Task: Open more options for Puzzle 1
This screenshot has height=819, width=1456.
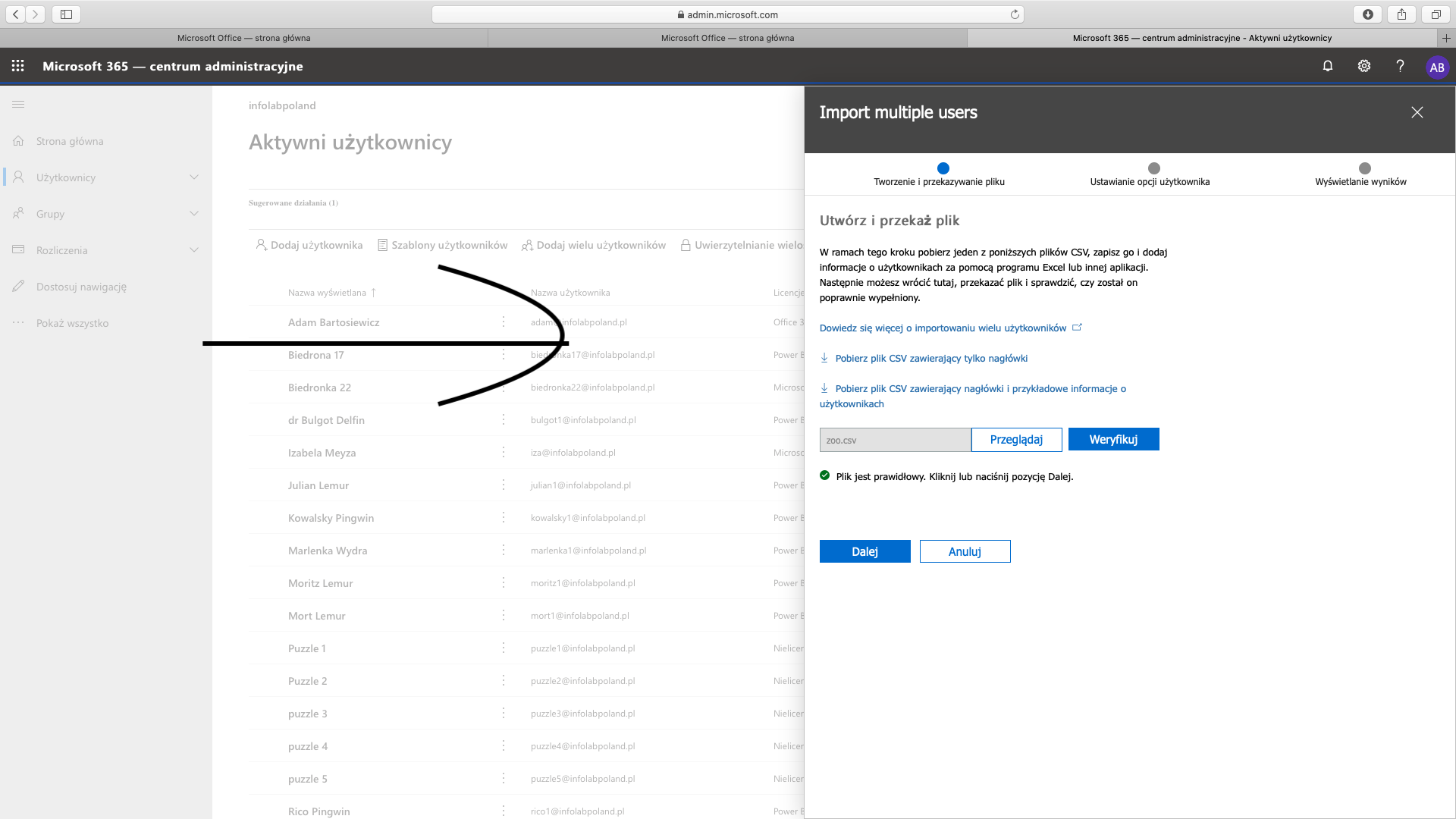Action: pyautogui.click(x=504, y=648)
